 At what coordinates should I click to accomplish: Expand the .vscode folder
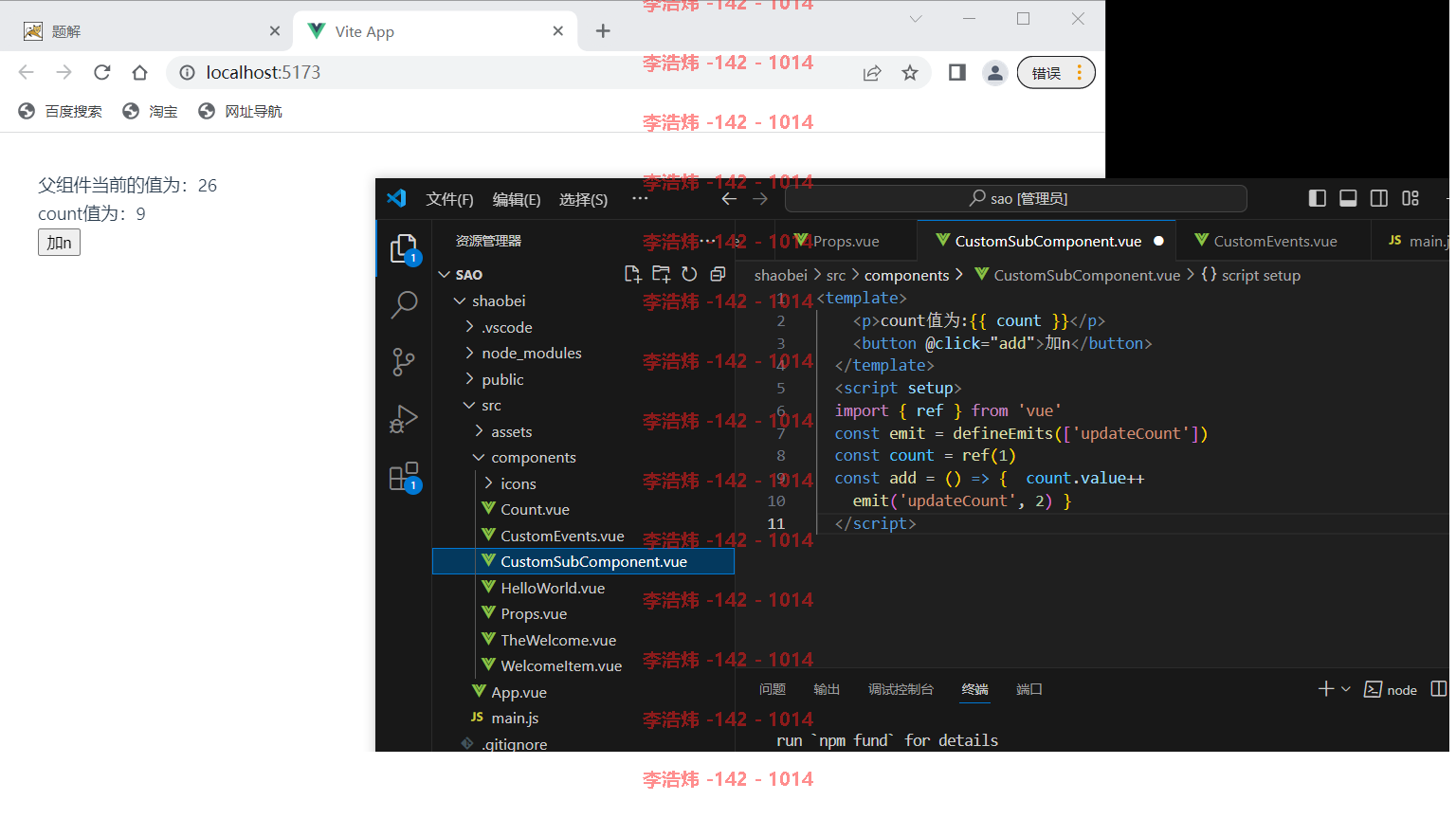coord(469,327)
